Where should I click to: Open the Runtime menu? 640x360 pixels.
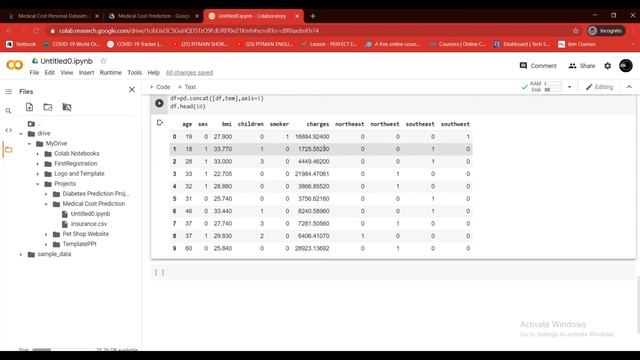coord(111,73)
